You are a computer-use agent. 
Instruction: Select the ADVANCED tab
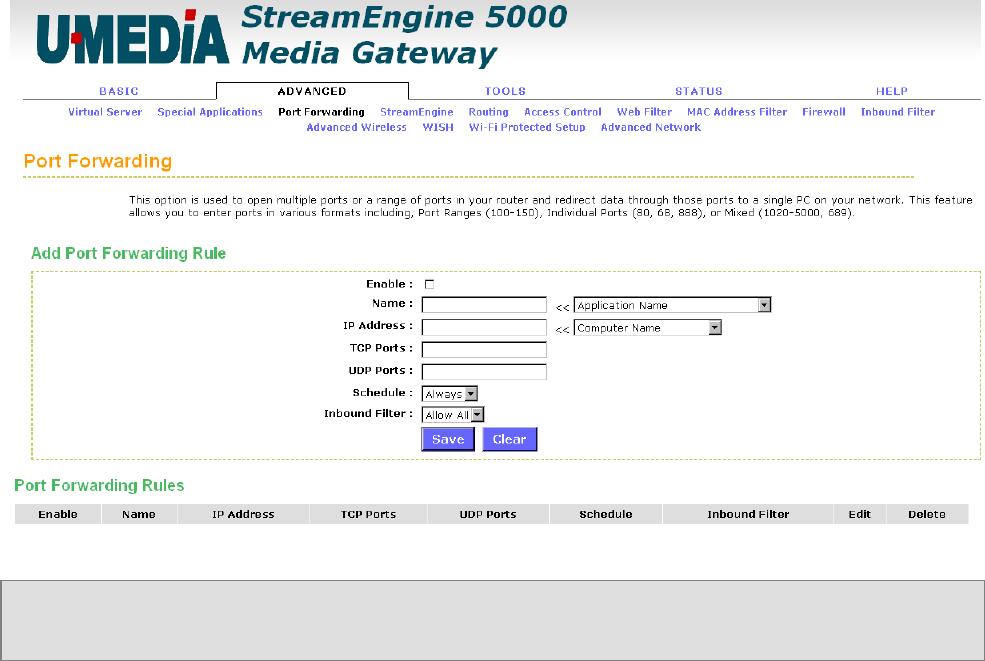point(312,91)
